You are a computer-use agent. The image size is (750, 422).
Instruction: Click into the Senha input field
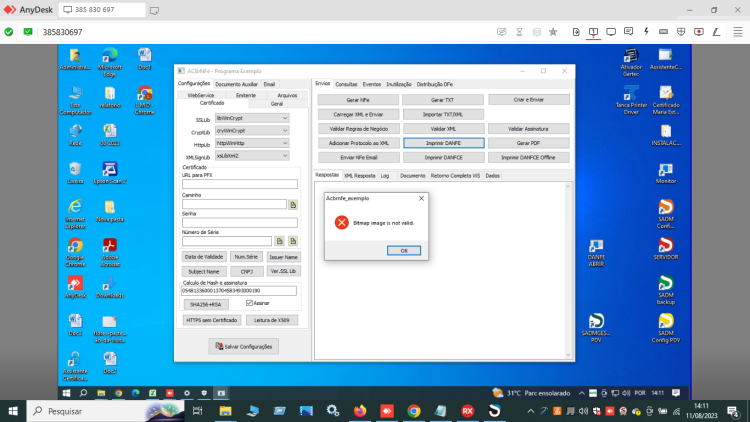(240, 222)
